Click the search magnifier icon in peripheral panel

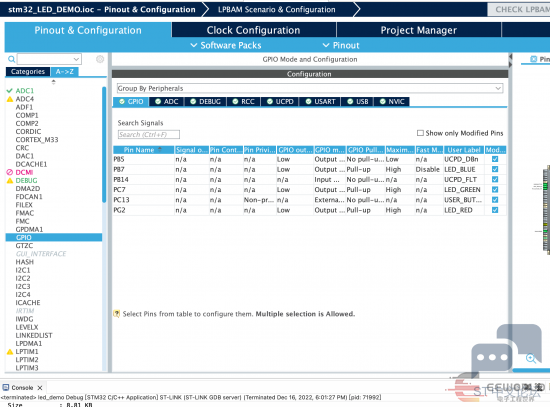click(12, 59)
